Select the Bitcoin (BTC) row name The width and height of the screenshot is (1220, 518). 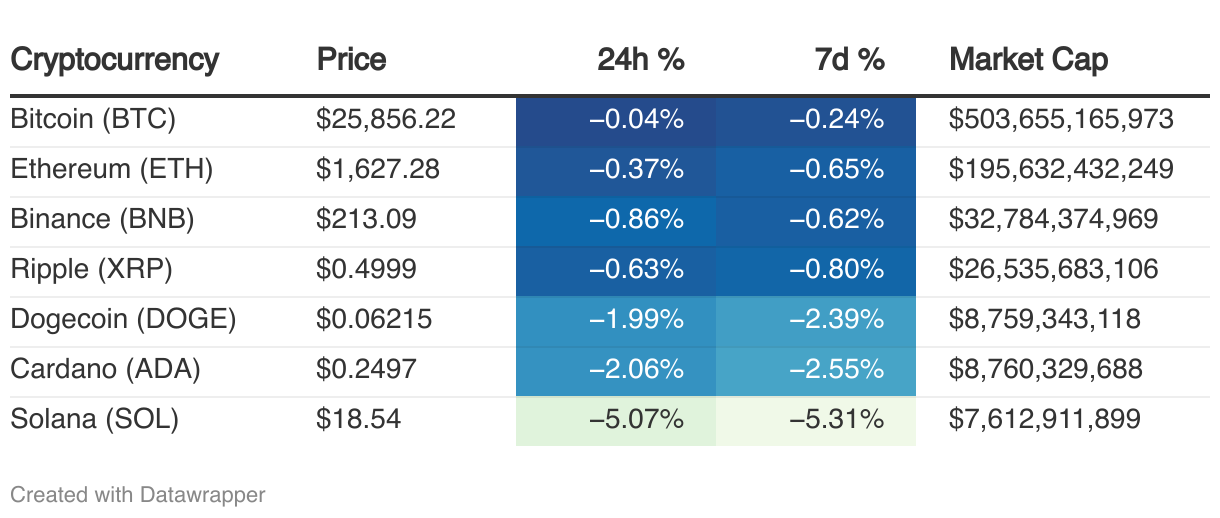click(93, 120)
